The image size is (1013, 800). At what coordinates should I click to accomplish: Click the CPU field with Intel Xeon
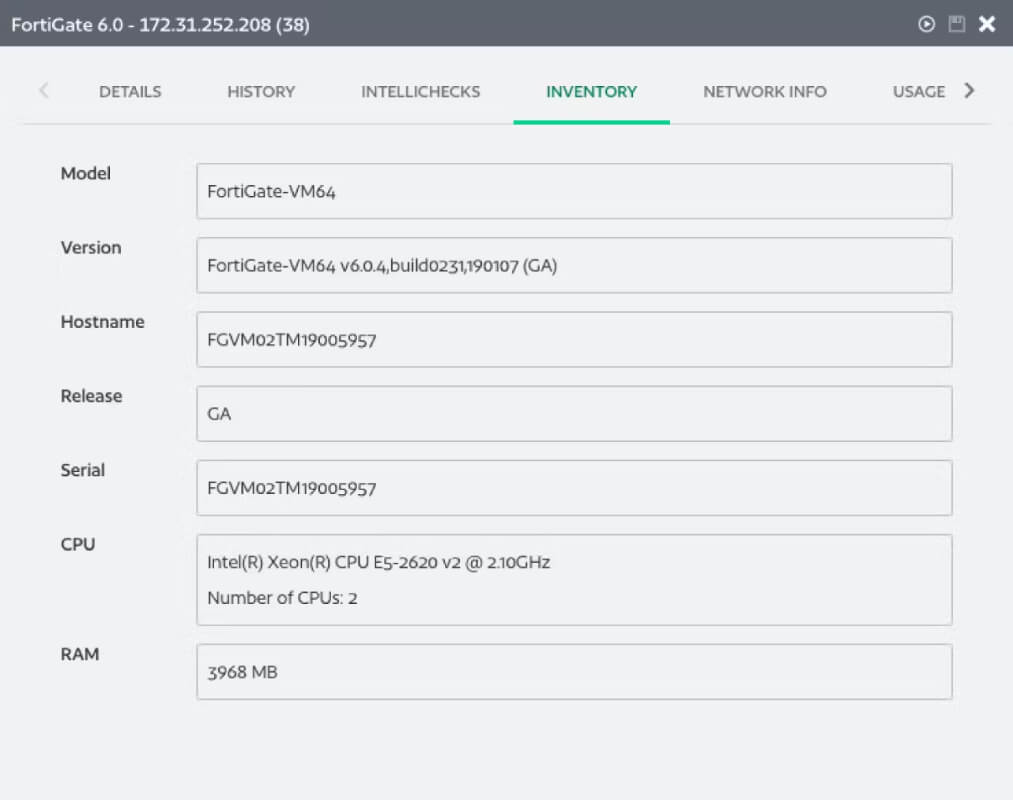click(x=574, y=580)
